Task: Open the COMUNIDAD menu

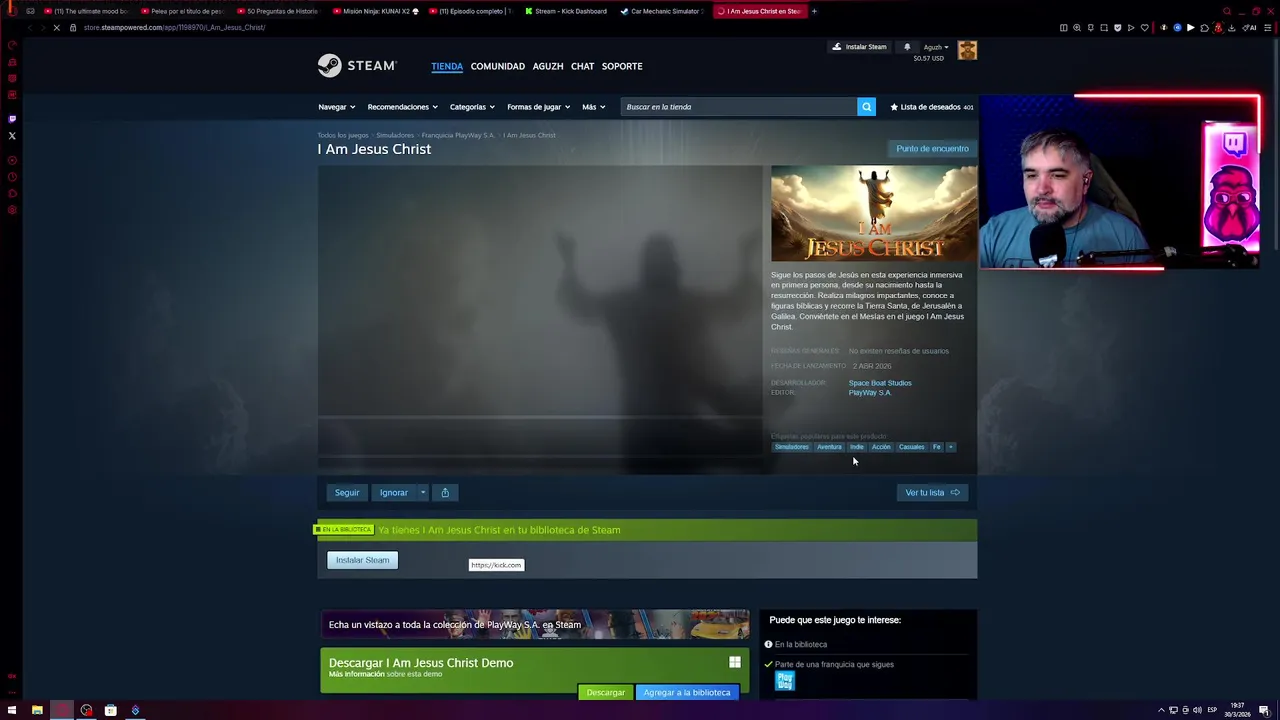Action: pyautogui.click(x=498, y=66)
